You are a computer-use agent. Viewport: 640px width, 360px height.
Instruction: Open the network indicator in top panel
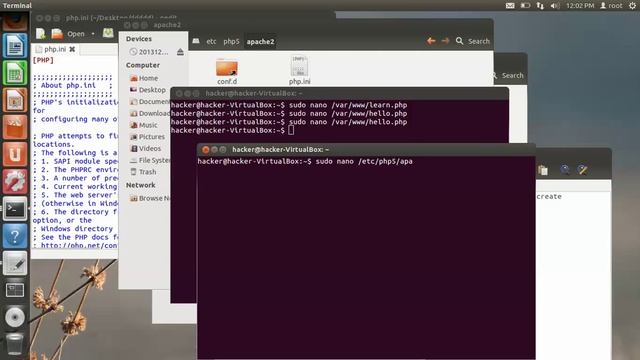pyautogui.click(x=540, y=6)
